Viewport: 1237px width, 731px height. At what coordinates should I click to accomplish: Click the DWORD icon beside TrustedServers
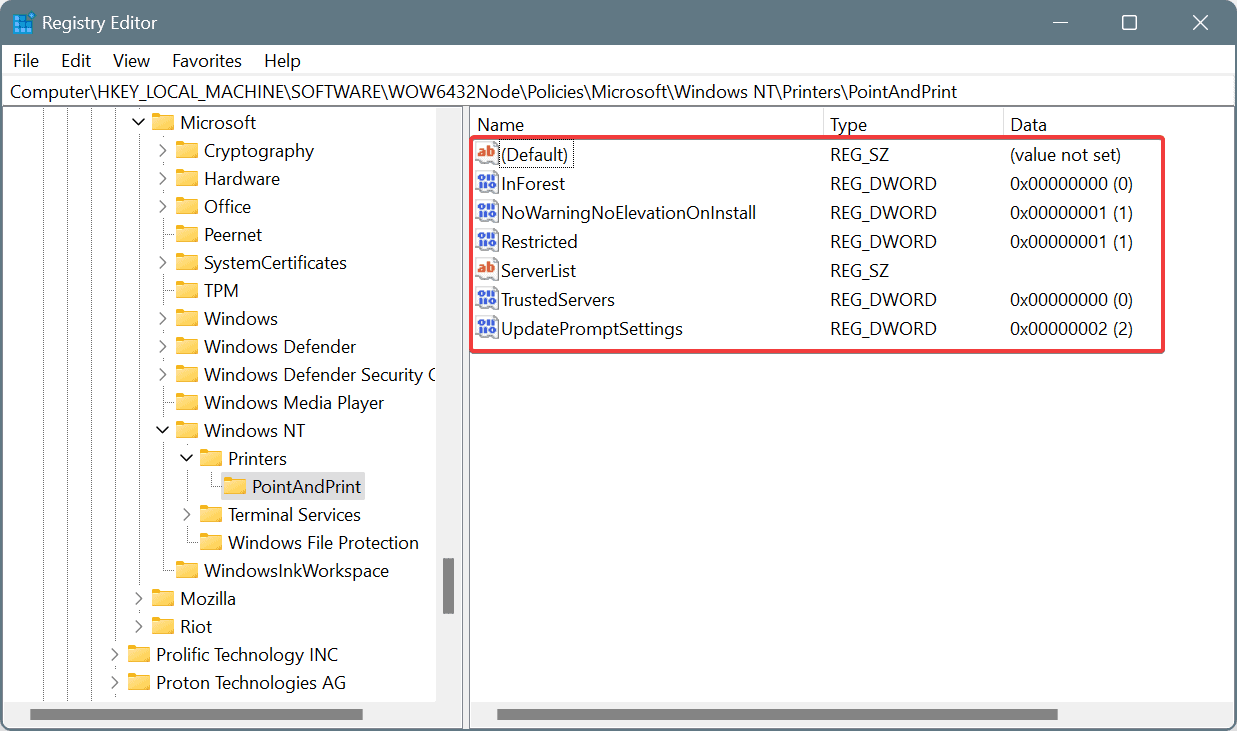coord(486,299)
